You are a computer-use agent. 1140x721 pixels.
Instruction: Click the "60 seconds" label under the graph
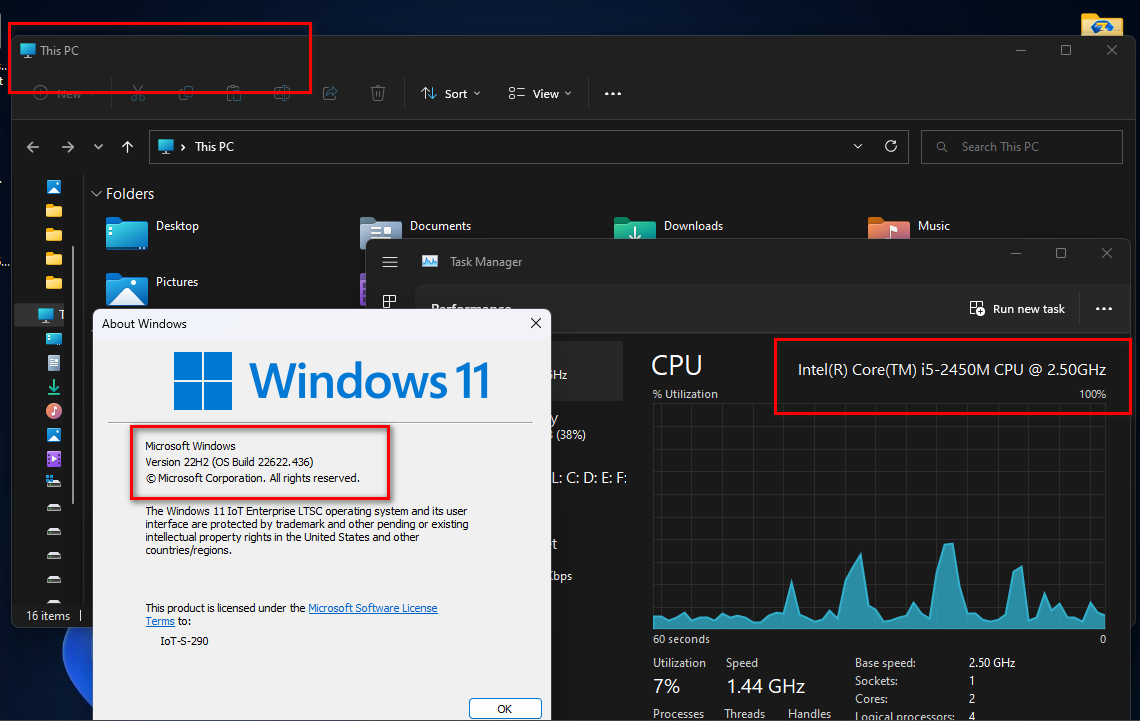click(x=681, y=639)
